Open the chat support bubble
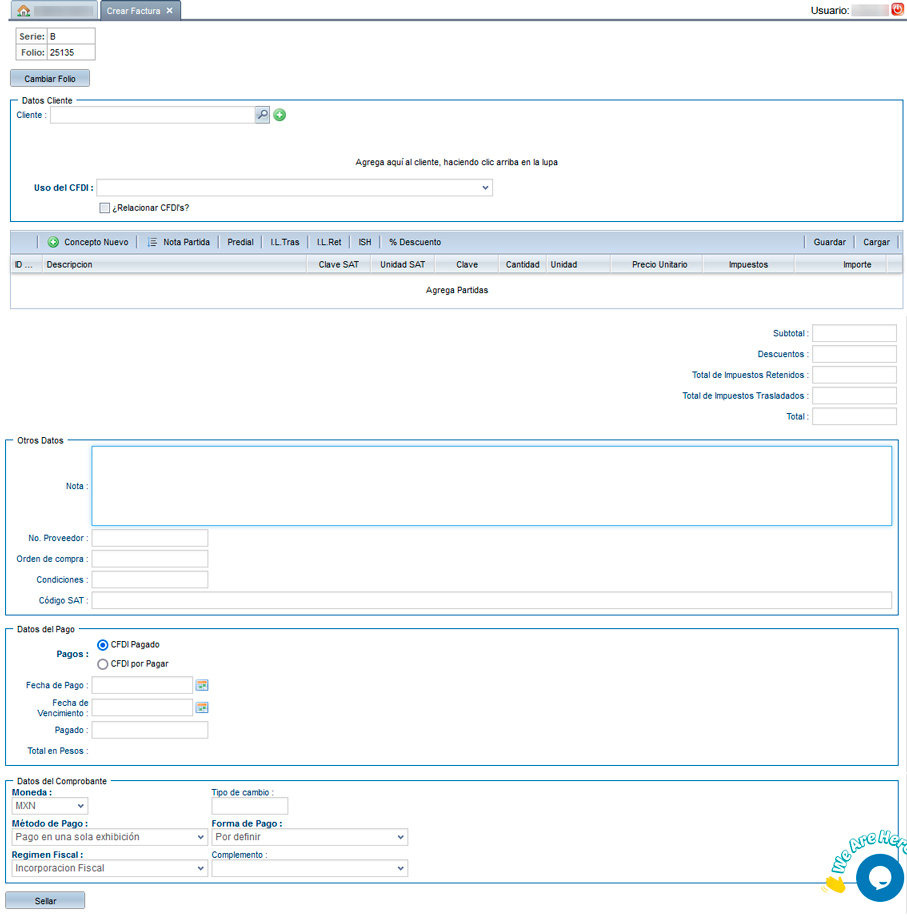This screenshot has height=923, width=907. (x=879, y=876)
